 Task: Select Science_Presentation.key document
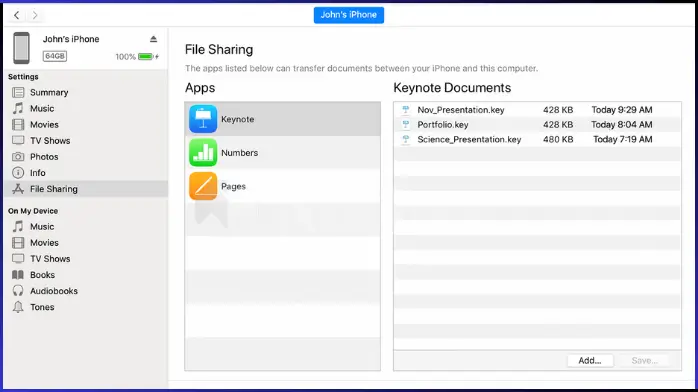click(537, 139)
